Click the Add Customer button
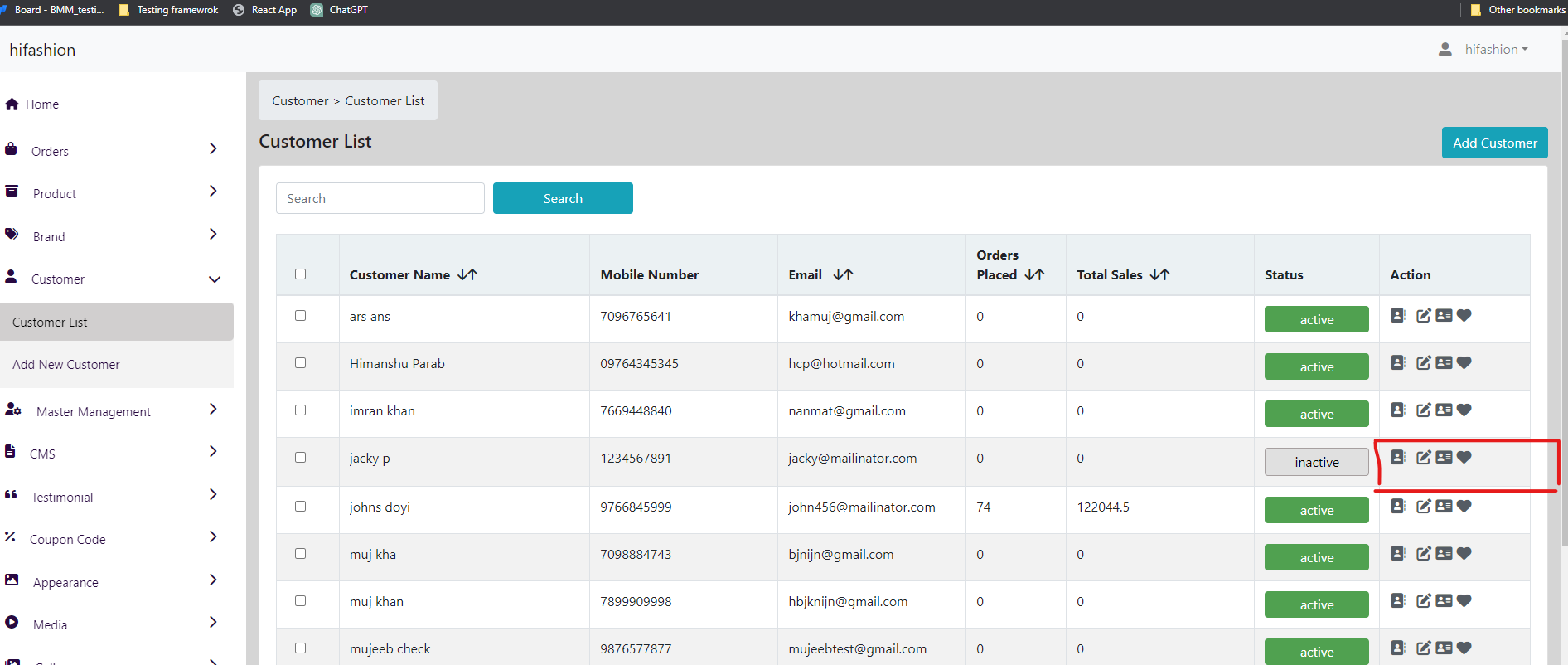Viewport: 1568px width, 665px height. point(1494,143)
